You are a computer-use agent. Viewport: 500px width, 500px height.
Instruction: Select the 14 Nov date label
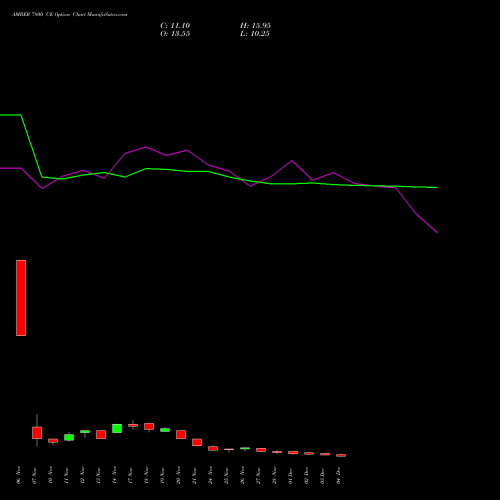(114, 475)
